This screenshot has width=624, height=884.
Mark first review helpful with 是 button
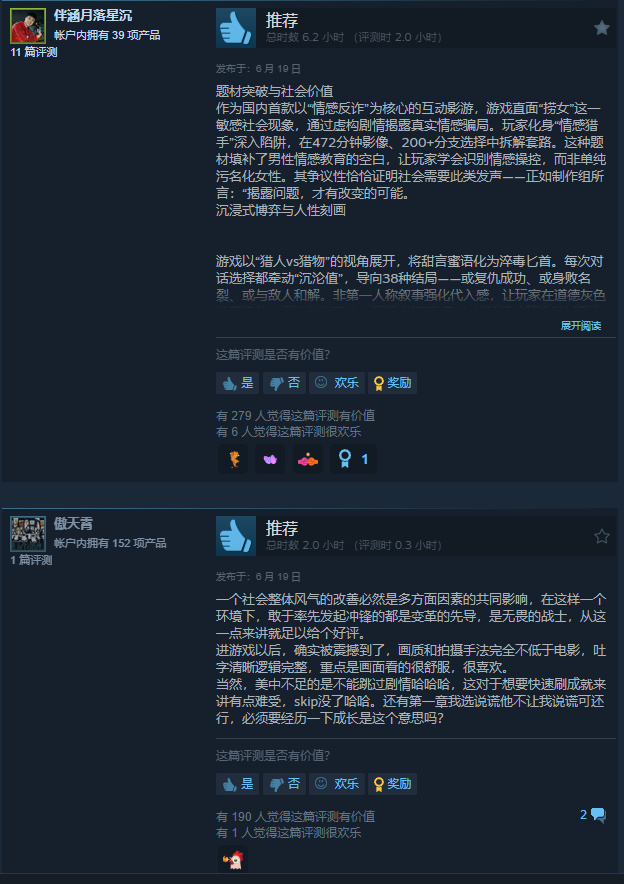pyautogui.click(x=237, y=383)
